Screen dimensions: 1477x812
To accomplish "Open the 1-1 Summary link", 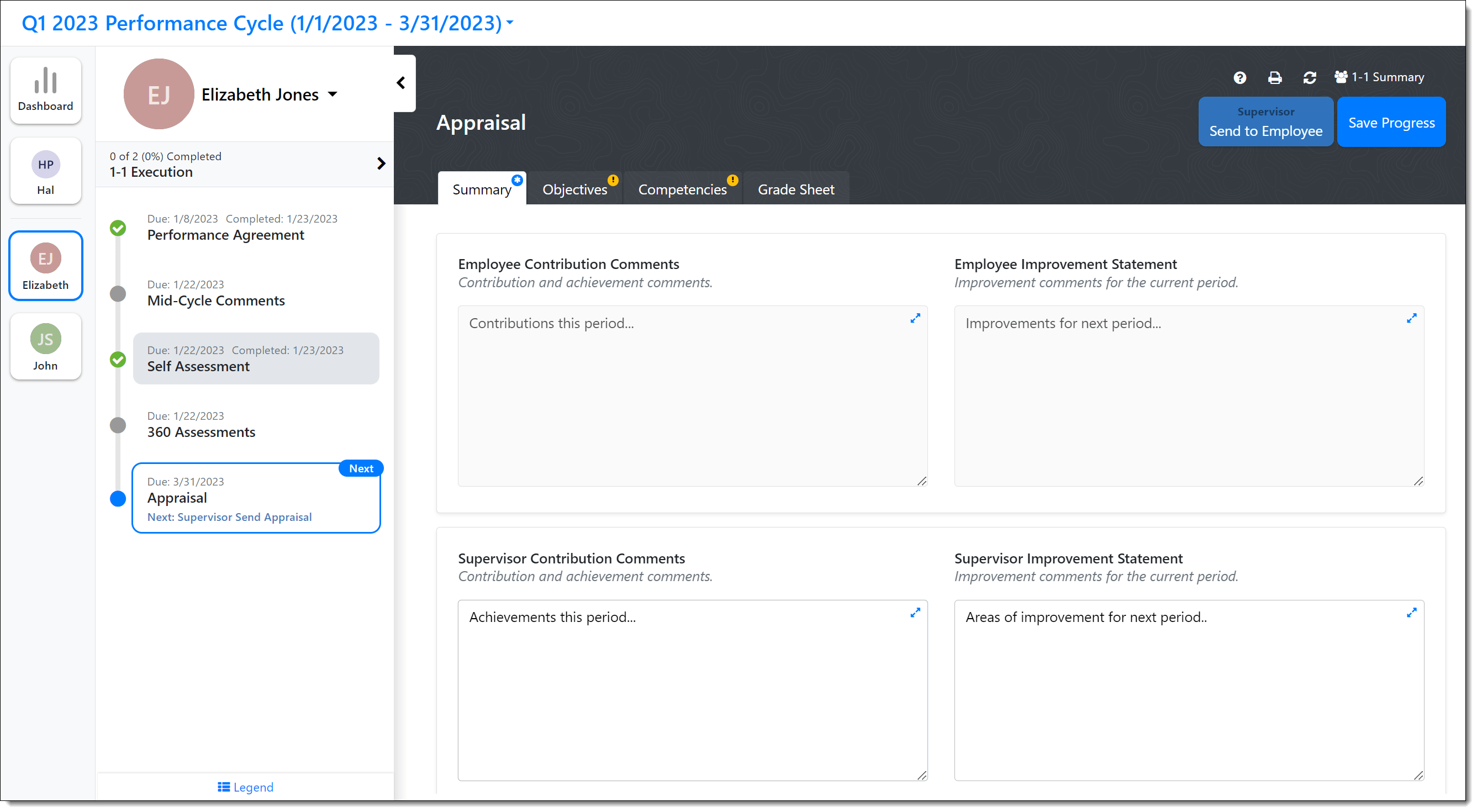I will click(x=1379, y=77).
